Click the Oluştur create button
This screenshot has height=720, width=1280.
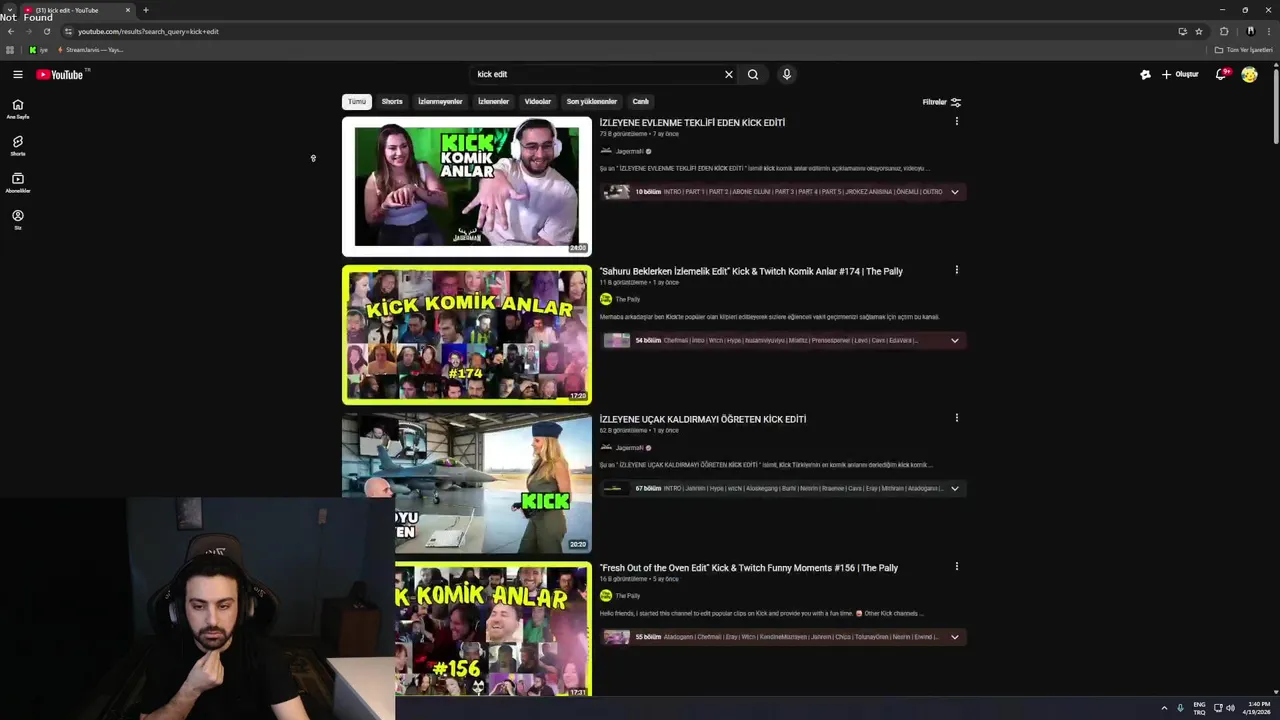pos(1180,74)
